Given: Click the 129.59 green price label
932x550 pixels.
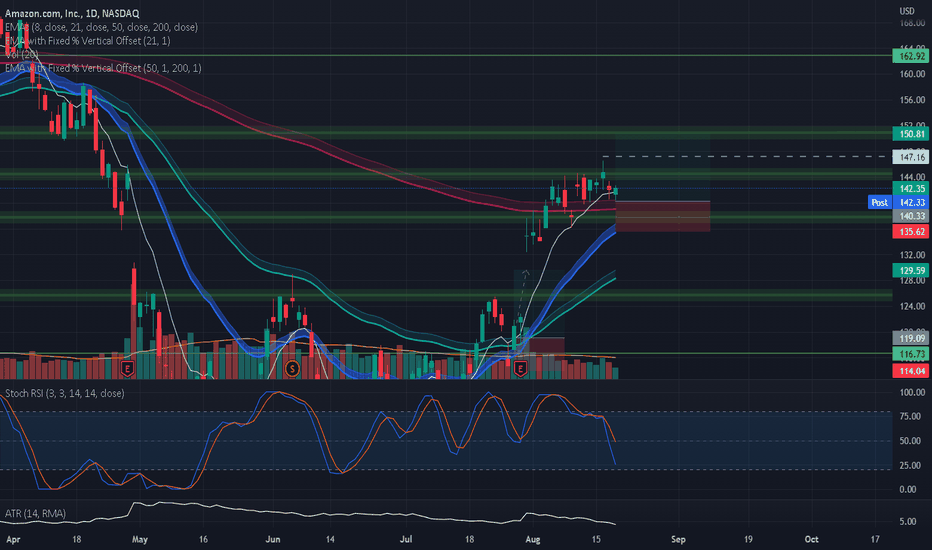Looking at the screenshot, I should pyautogui.click(x=912, y=271).
